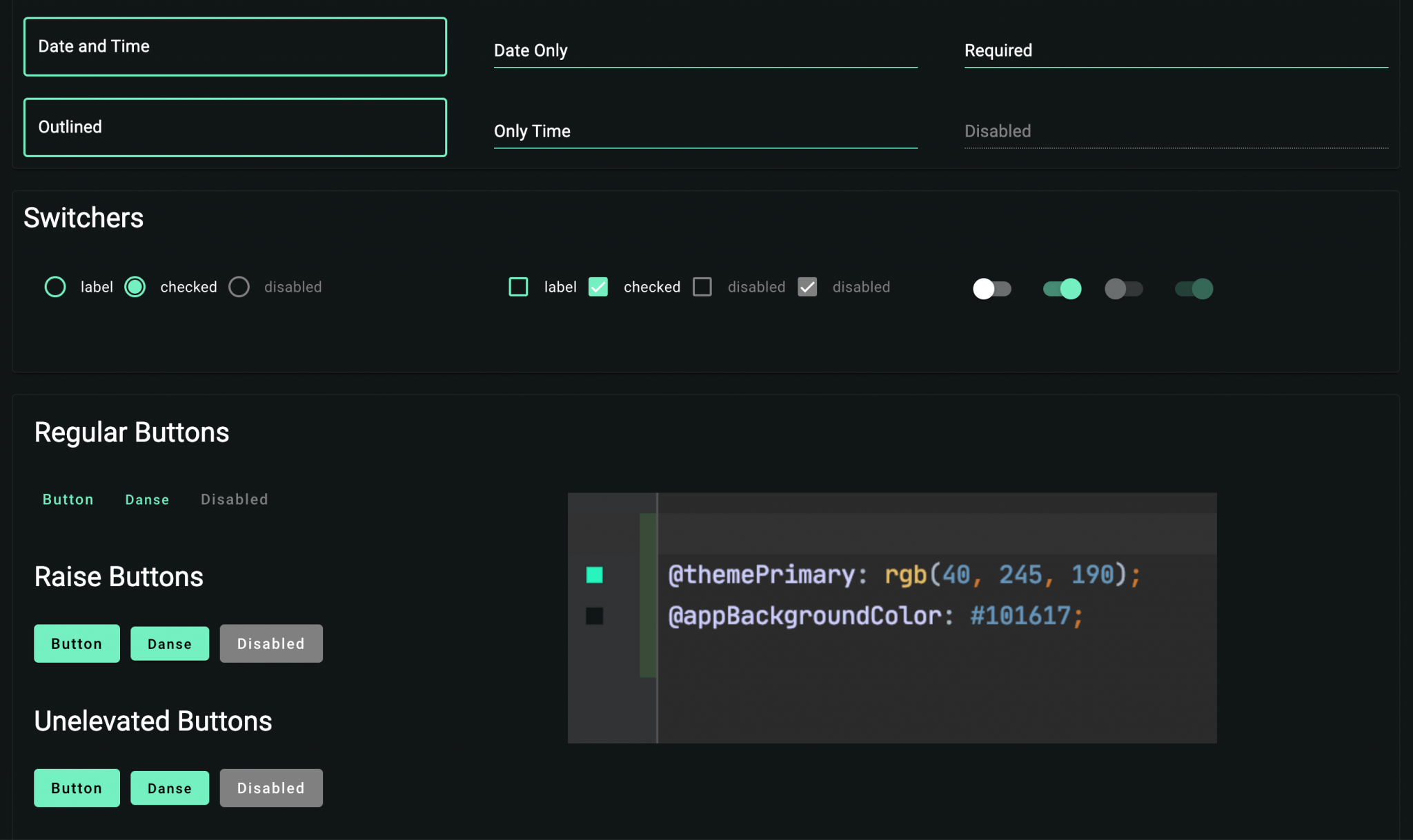Click the Only Time field

point(705,132)
